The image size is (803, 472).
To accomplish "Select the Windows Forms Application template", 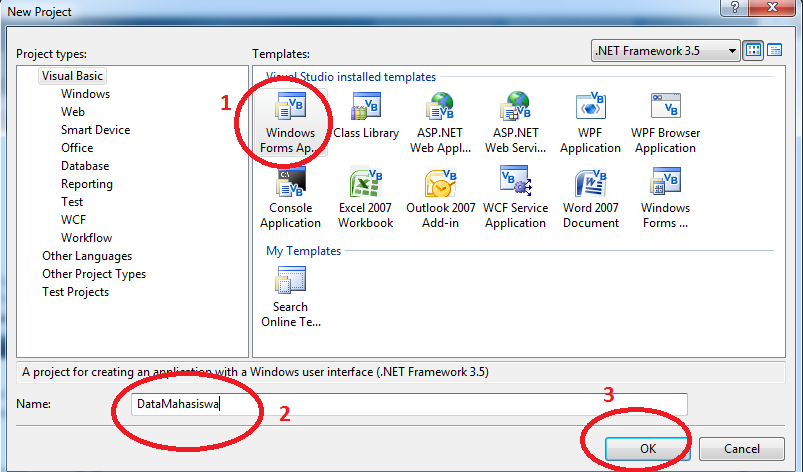I will pos(290,123).
